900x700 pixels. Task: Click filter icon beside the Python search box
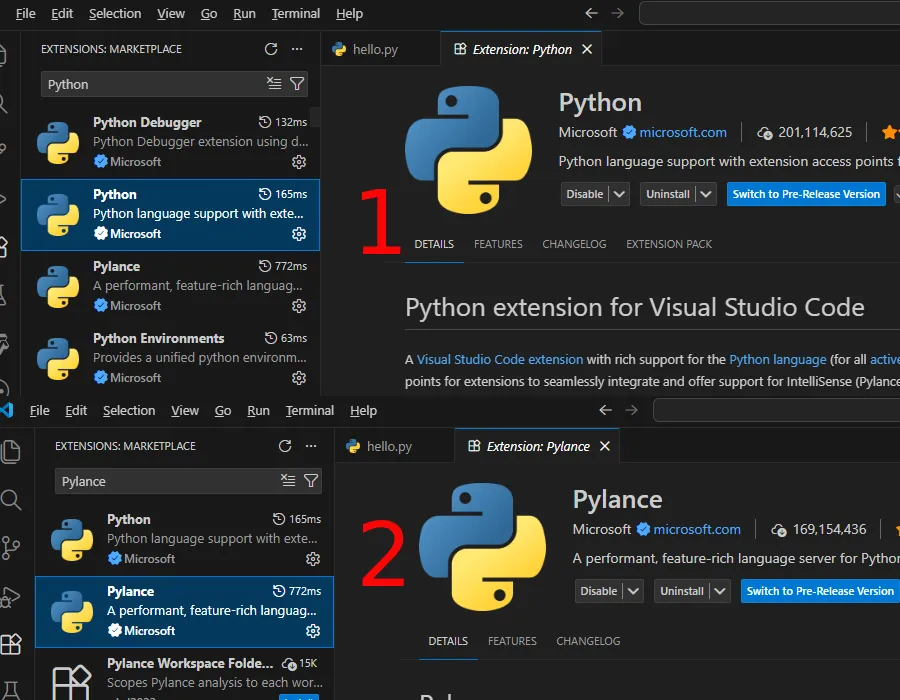[x=297, y=84]
